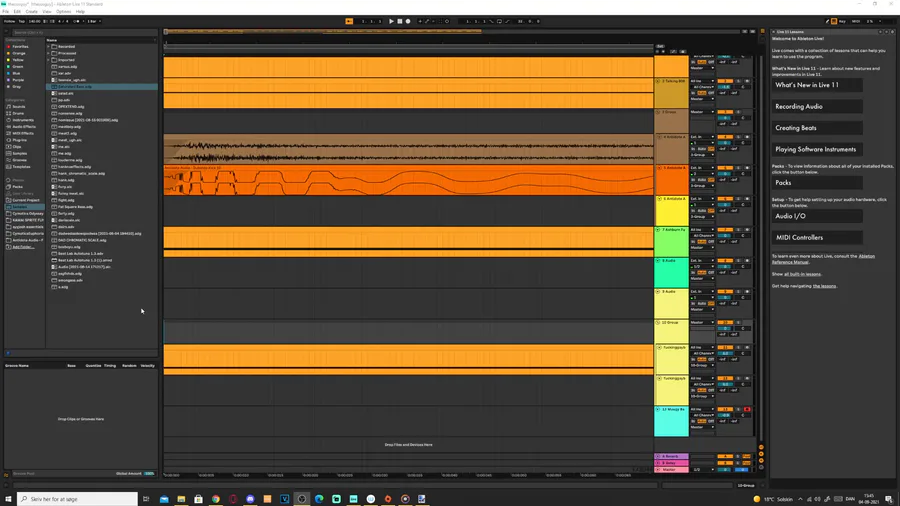Viewport: 900px width, 506px height.
Task: Select the Purple collection
Action: click(18, 80)
